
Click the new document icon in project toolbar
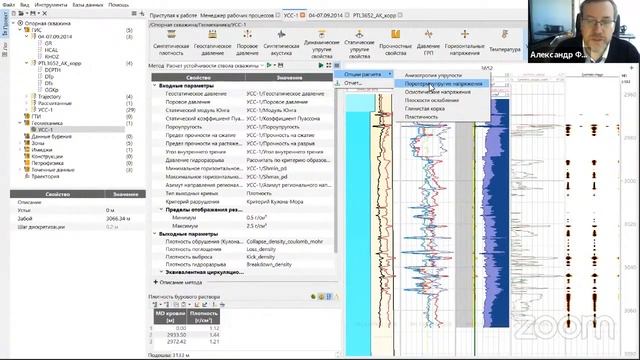(13, 13)
